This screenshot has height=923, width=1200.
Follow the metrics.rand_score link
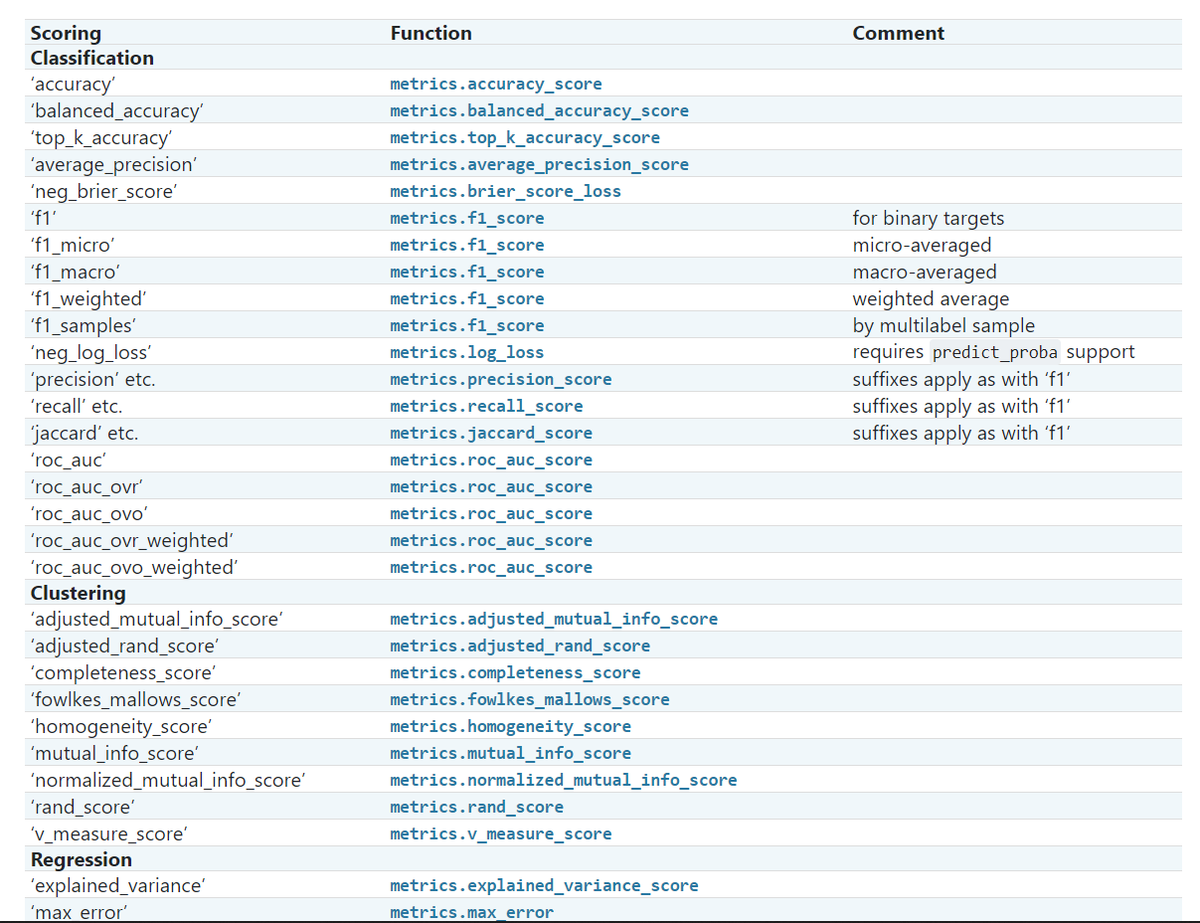point(477,807)
